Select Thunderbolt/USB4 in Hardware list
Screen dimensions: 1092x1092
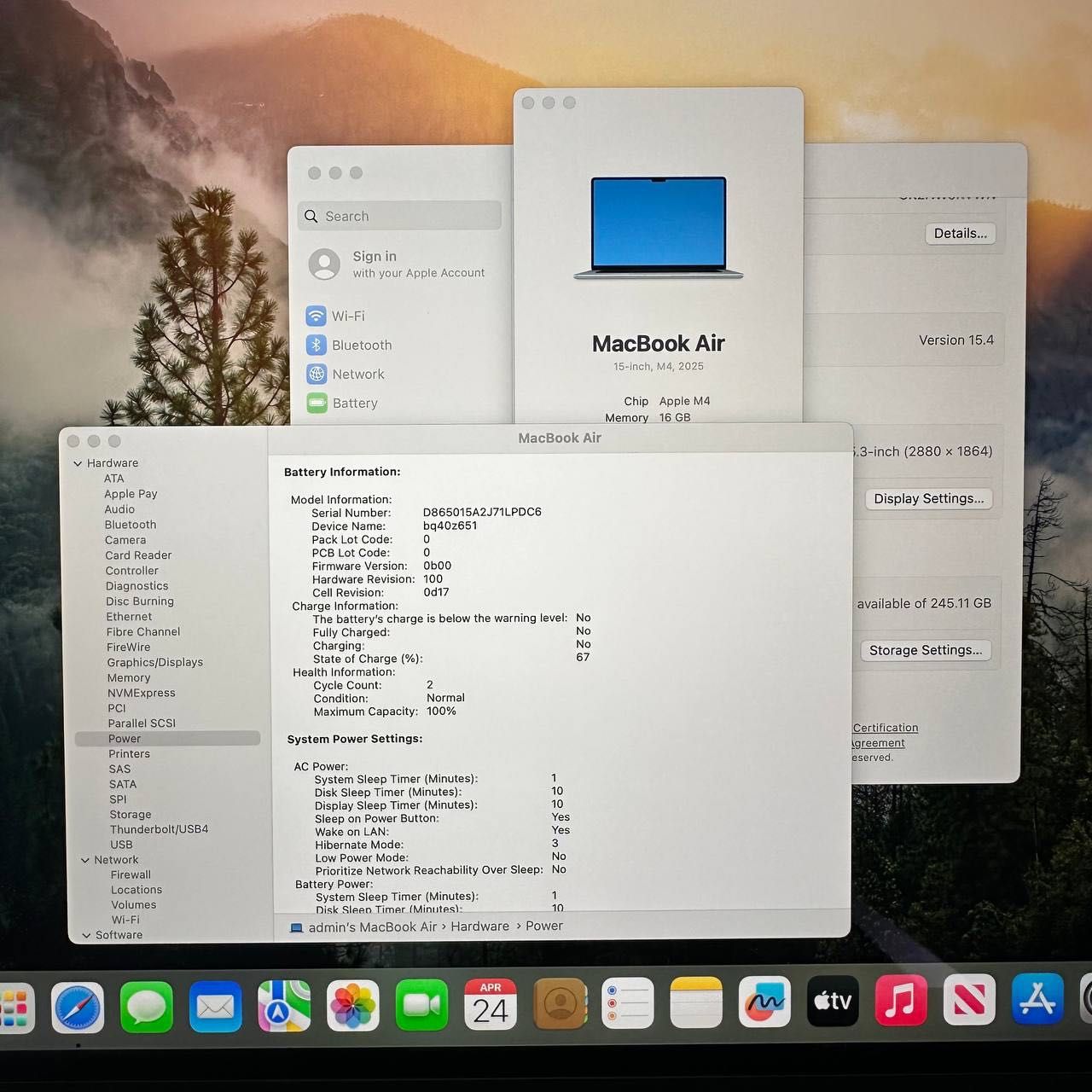tap(159, 829)
